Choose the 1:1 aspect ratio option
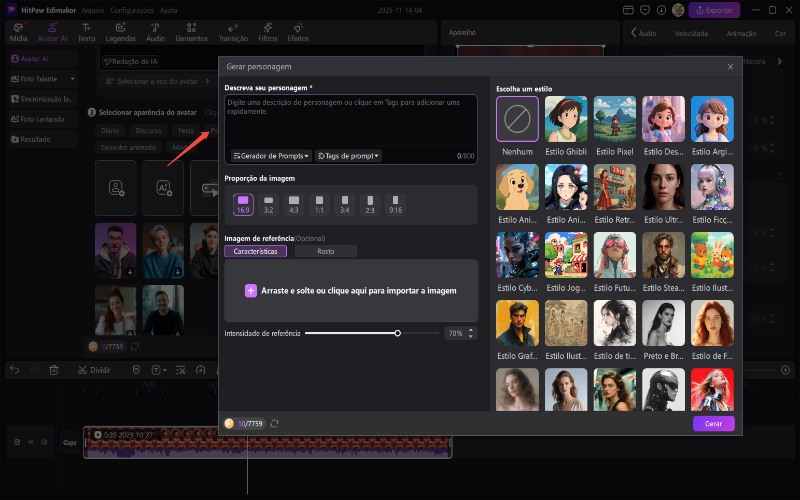The image size is (800, 500). coord(318,204)
